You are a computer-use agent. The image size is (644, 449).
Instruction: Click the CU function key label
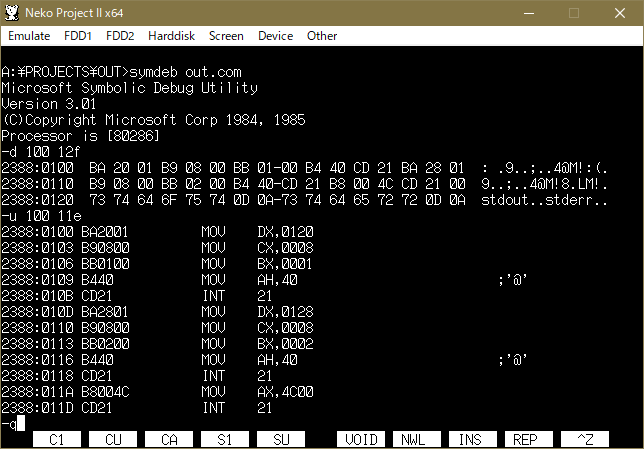[x=113, y=440]
